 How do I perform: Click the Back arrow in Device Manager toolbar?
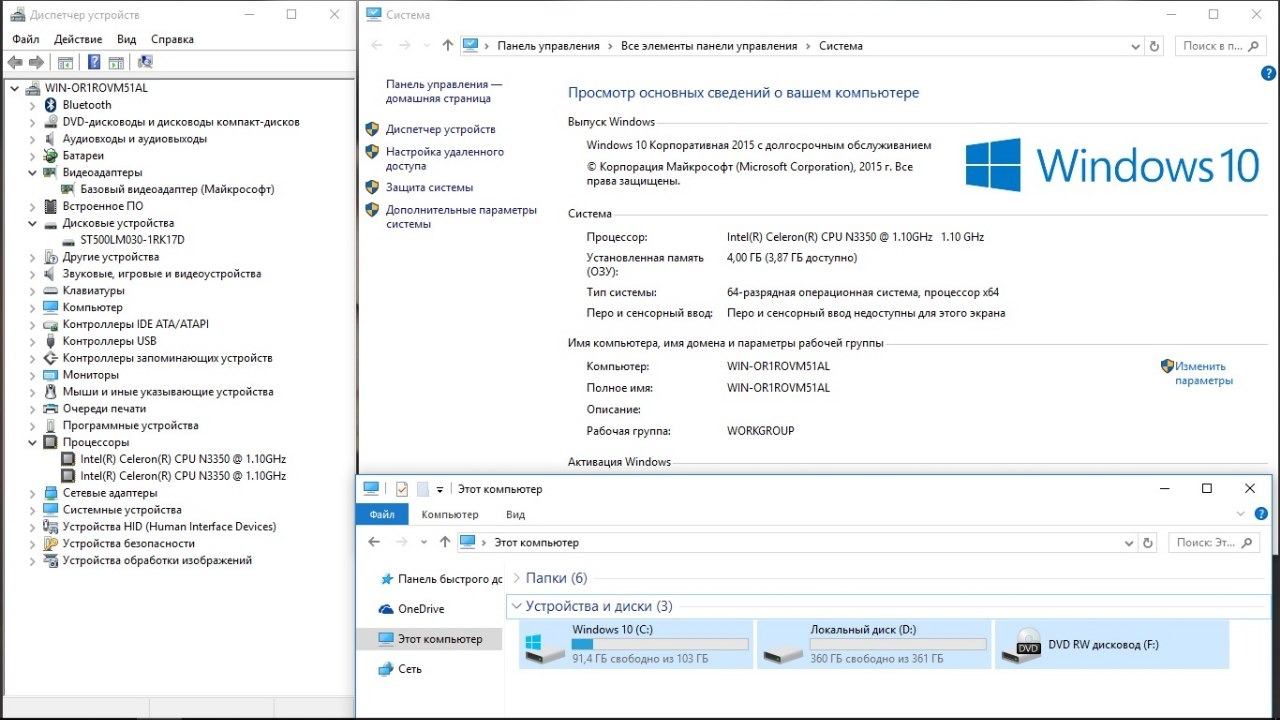[x=15, y=62]
